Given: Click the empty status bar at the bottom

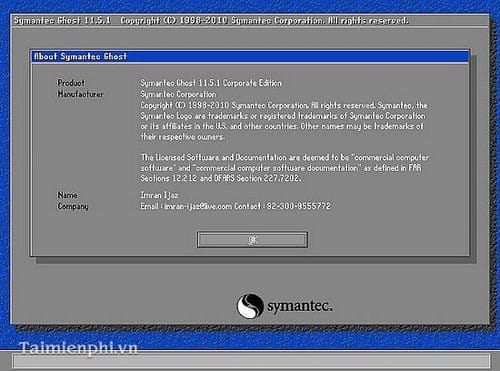Looking at the screenshot, I should point(251,361).
